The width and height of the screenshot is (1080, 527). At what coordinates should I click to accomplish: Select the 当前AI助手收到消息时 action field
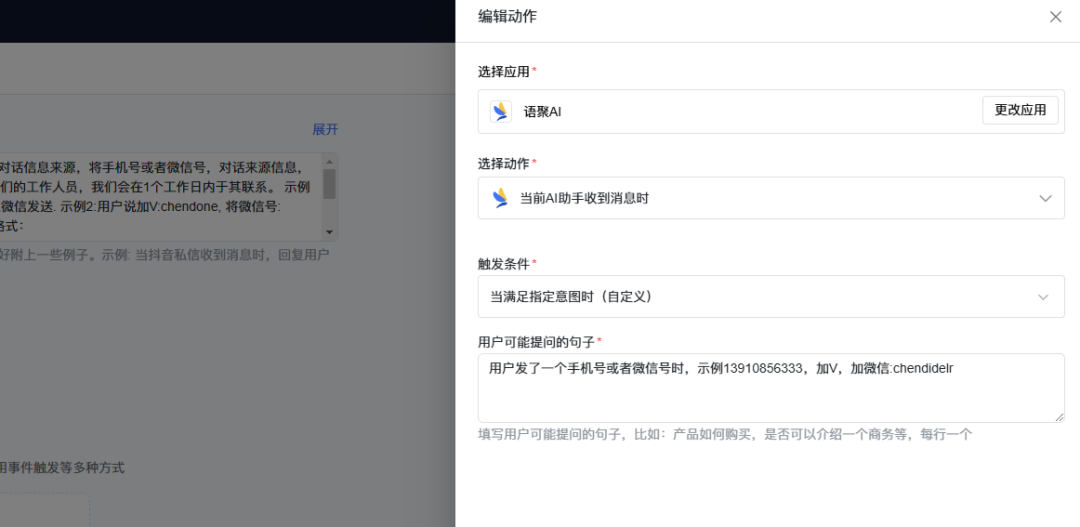771,198
